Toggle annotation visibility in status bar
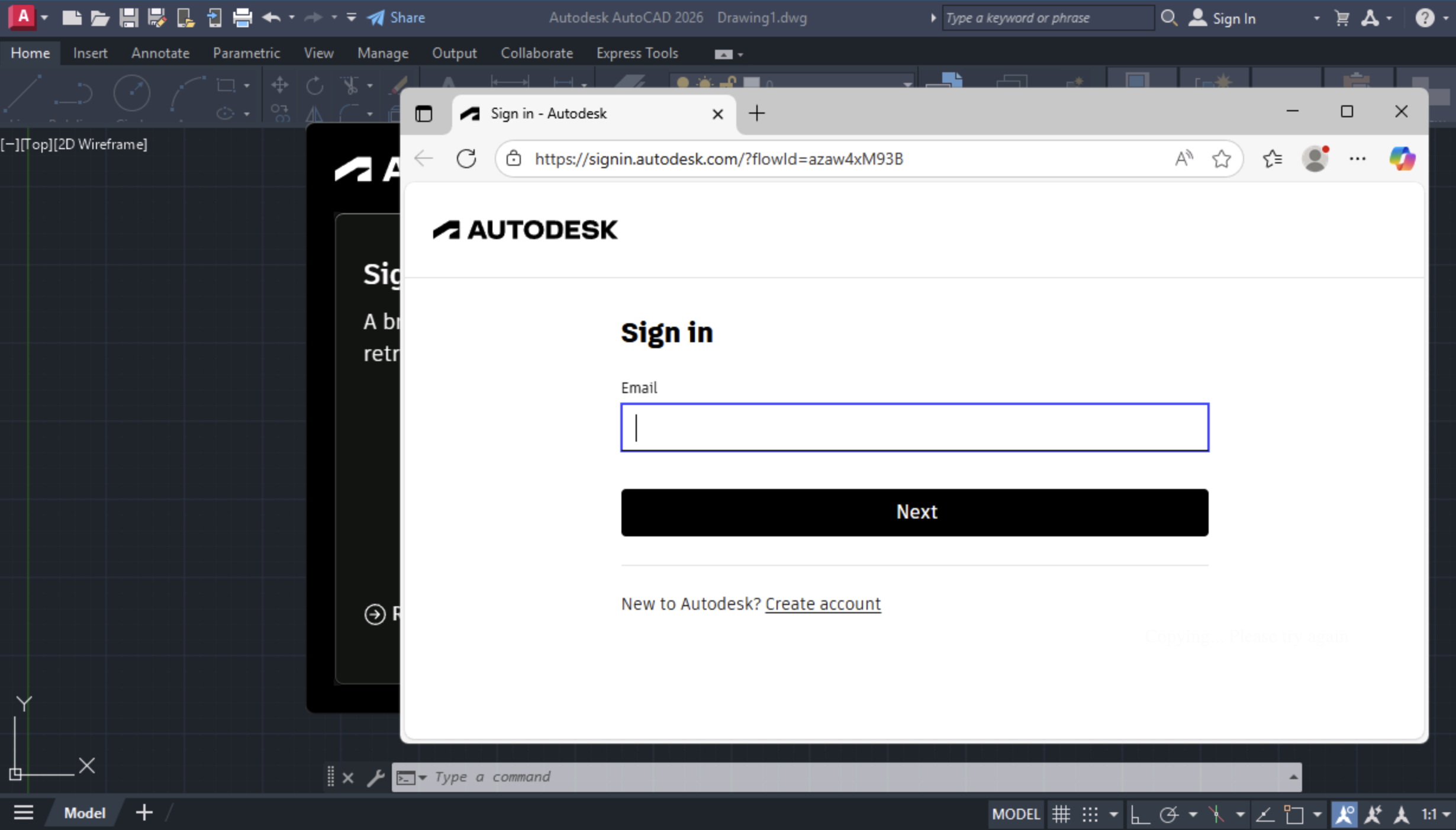This screenshot has width=1456, height=830. click(1344, 815)
